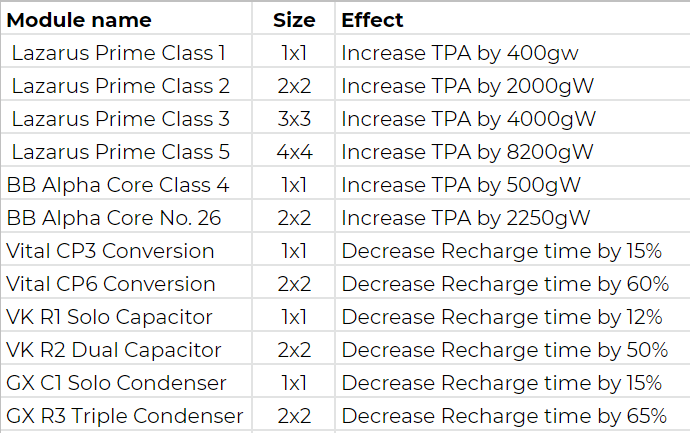
Task: Click the 'Vital CP3 Conversion' cell
Action: point(111,251)
